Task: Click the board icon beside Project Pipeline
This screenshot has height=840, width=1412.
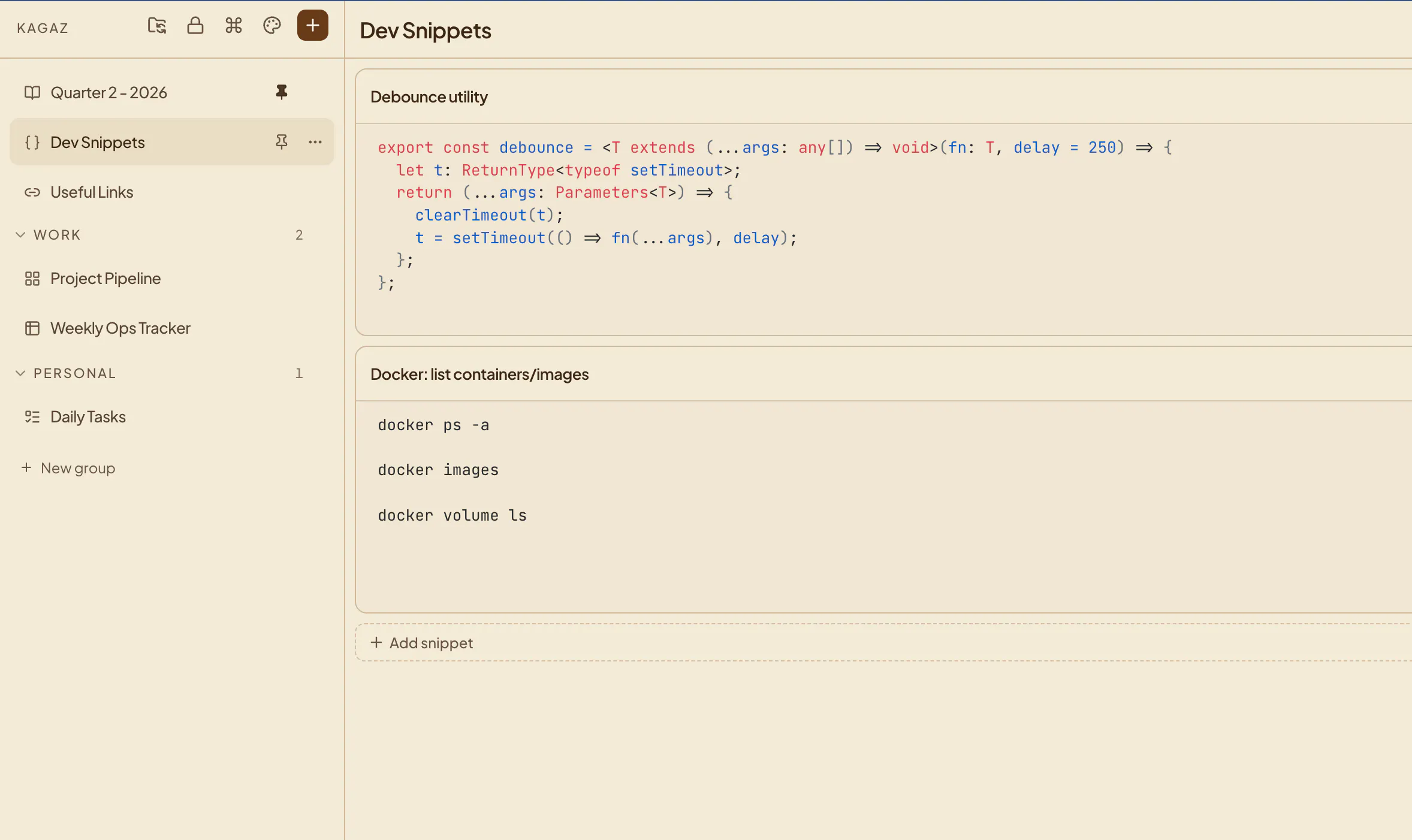Action: (x=32, y=279)
